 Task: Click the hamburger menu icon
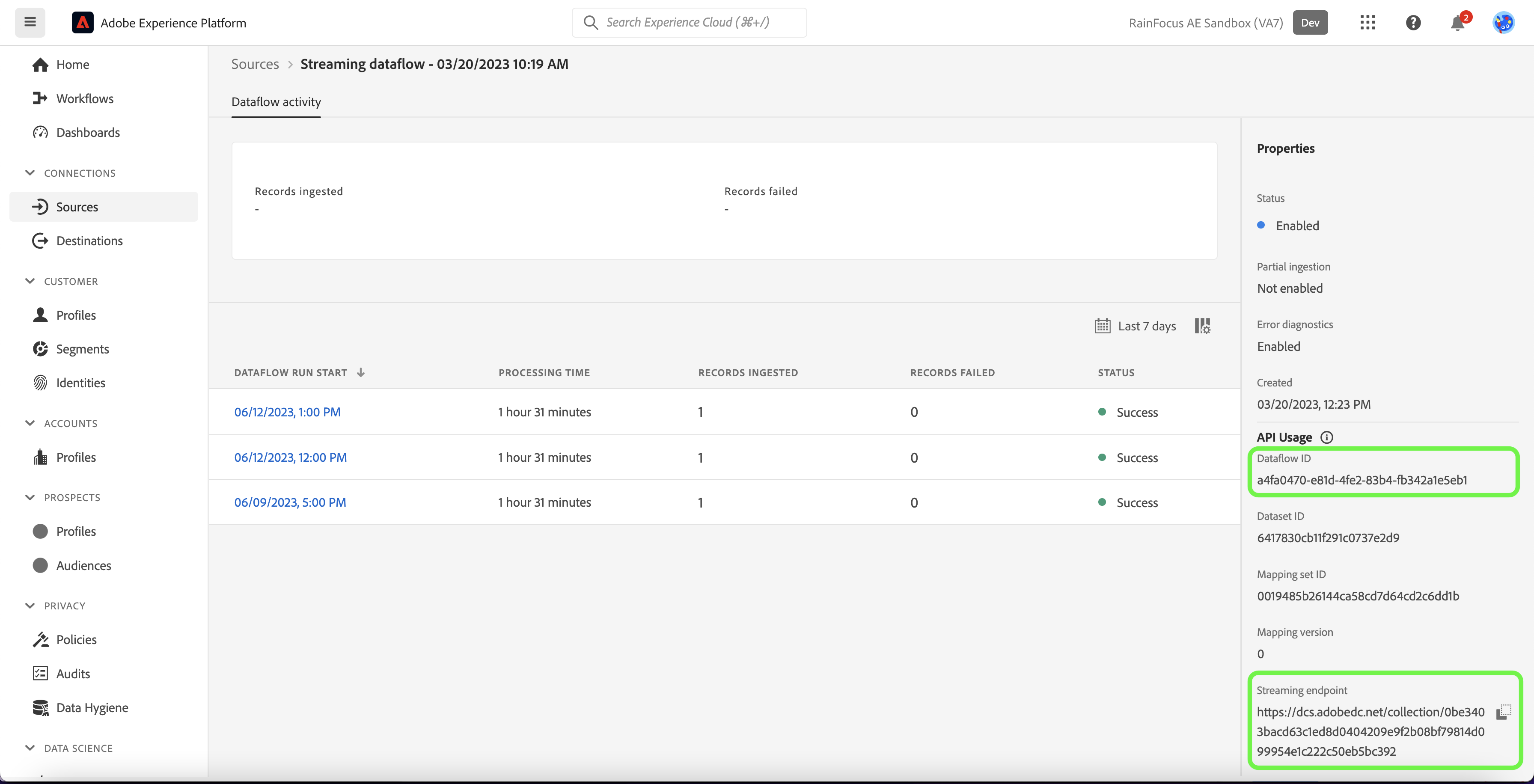click(30, 23)
